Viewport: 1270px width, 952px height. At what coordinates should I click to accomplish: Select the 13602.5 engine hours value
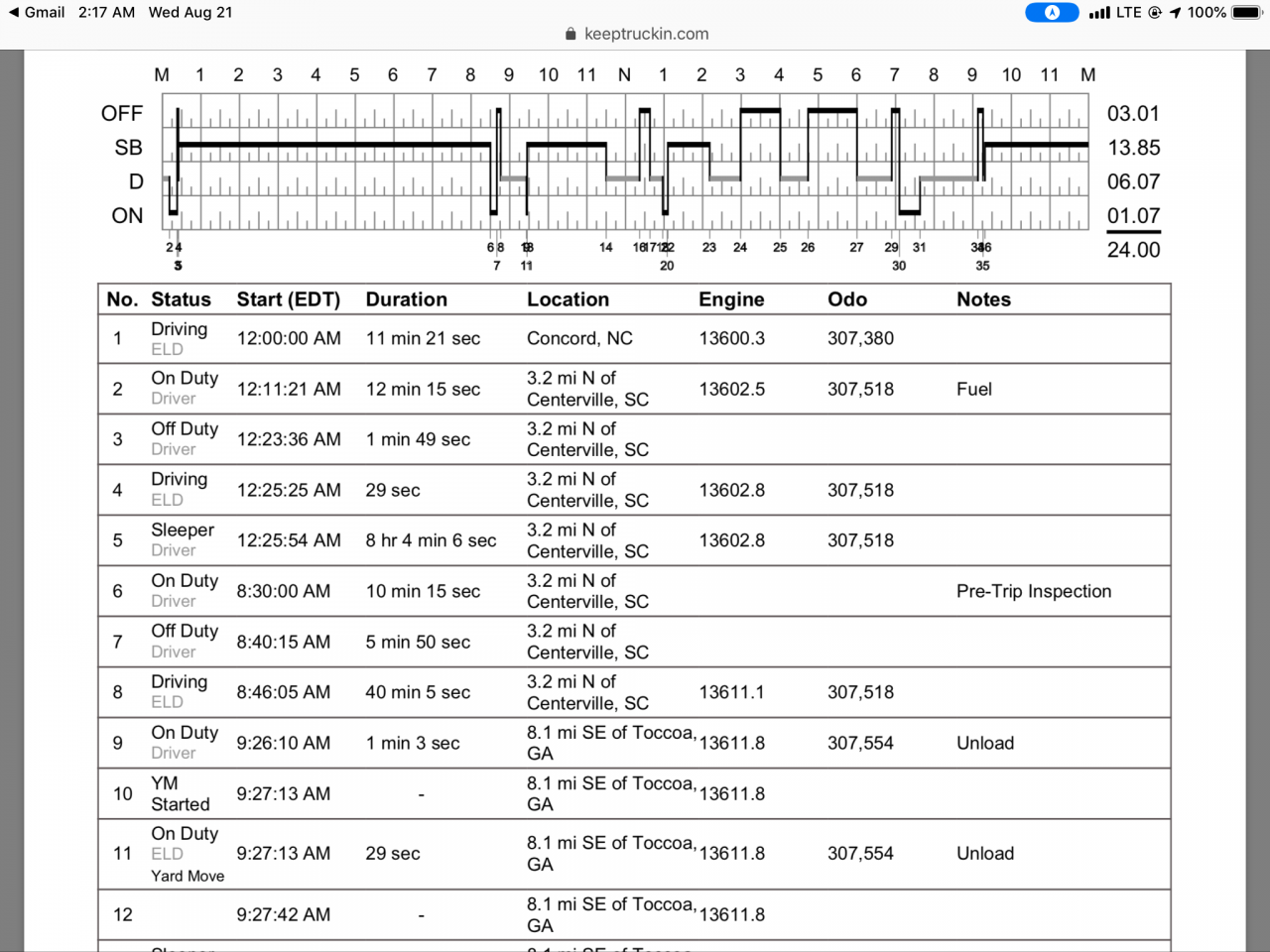732,389
